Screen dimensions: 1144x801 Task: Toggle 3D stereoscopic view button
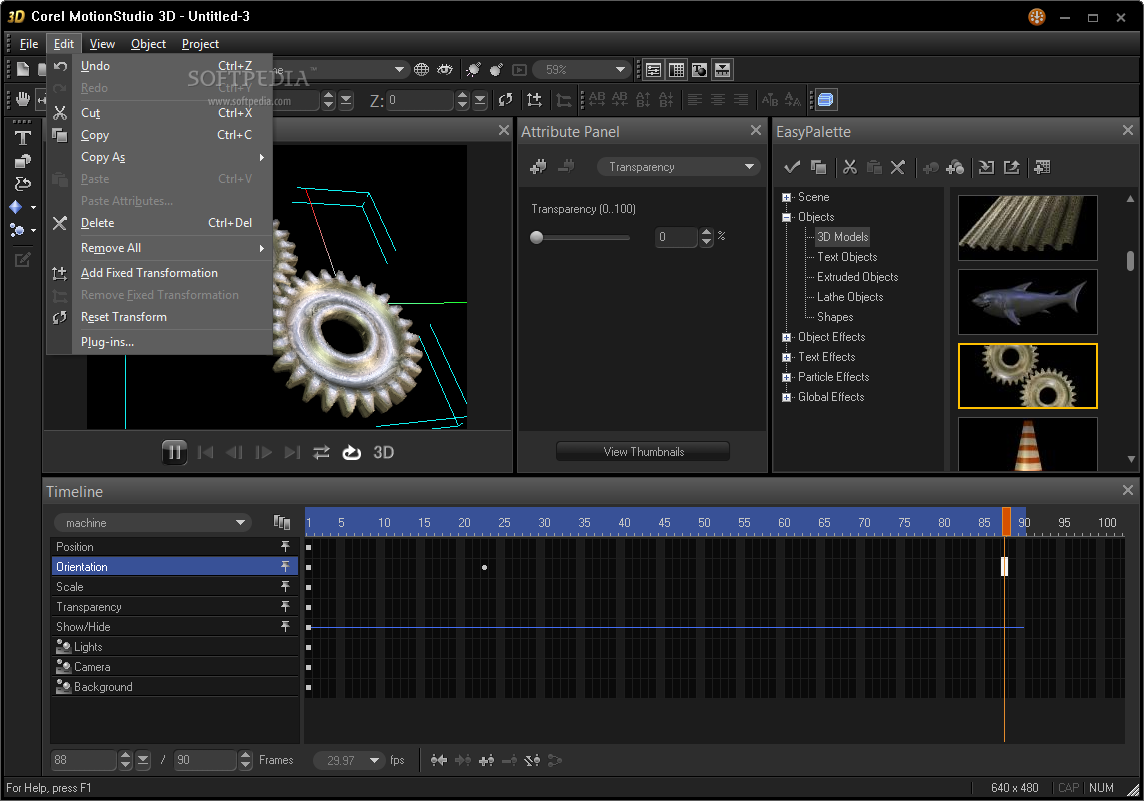(x=384, y=453)
